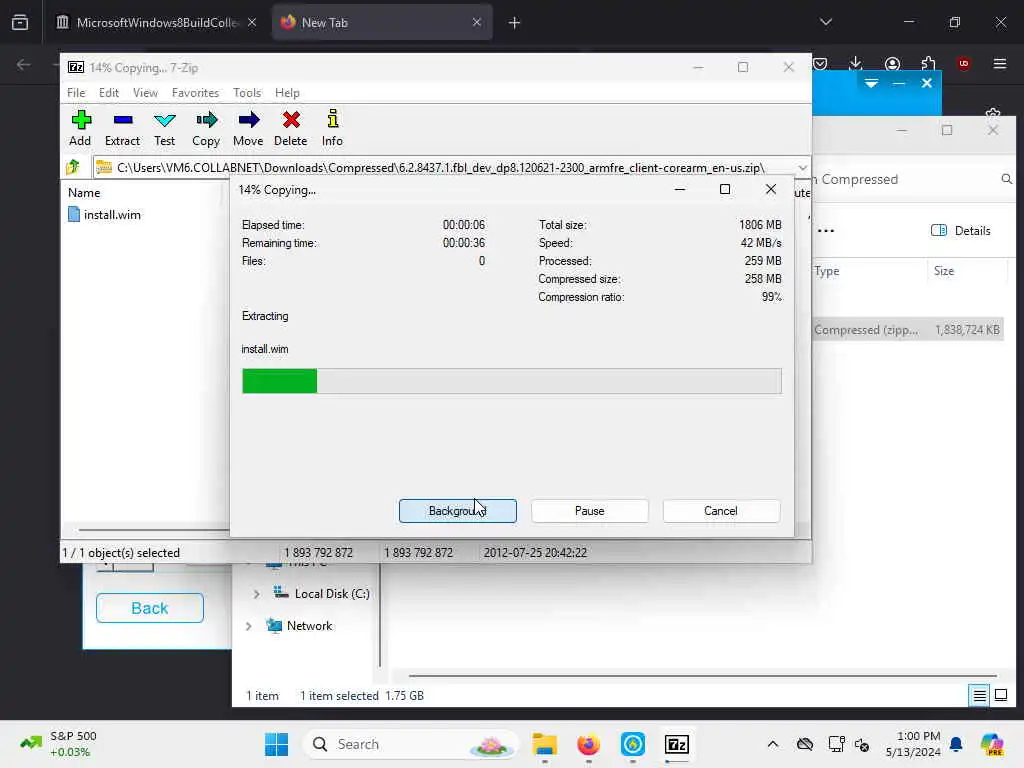Open the 7-Zip taskbar icon
Image resolution: width=1024 pixels, height=768 pixels.
click(x=677, y=744)
